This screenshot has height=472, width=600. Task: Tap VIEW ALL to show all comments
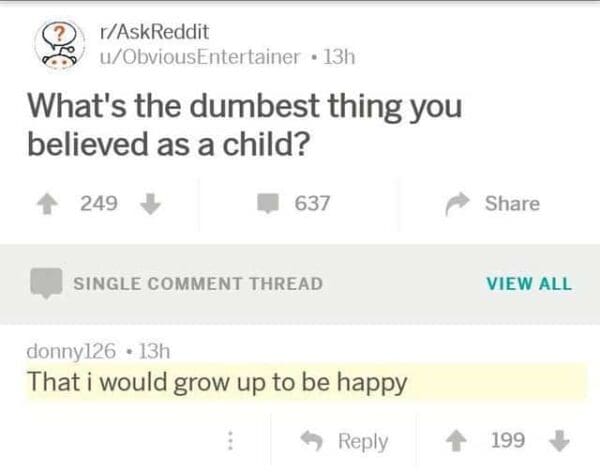pyautogui.click(x=529, y=283)
